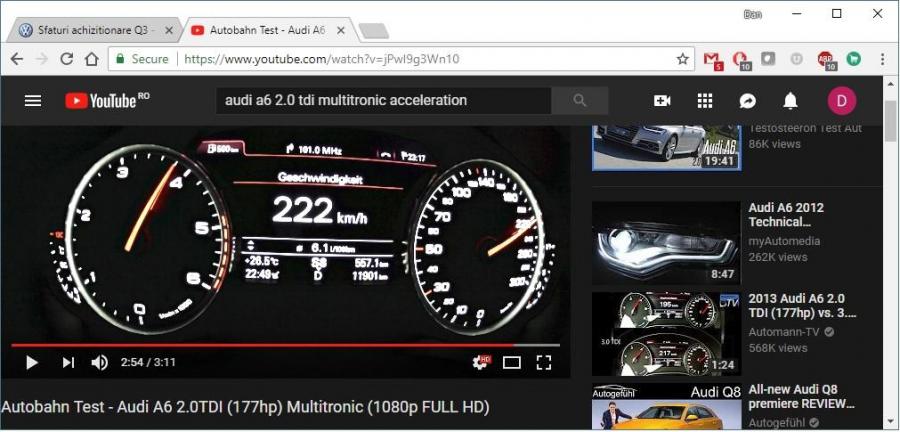Viewport: 900px width, 432px height.
Task: Close the Autobahn Test tab
Action: (x=340, y=30)
